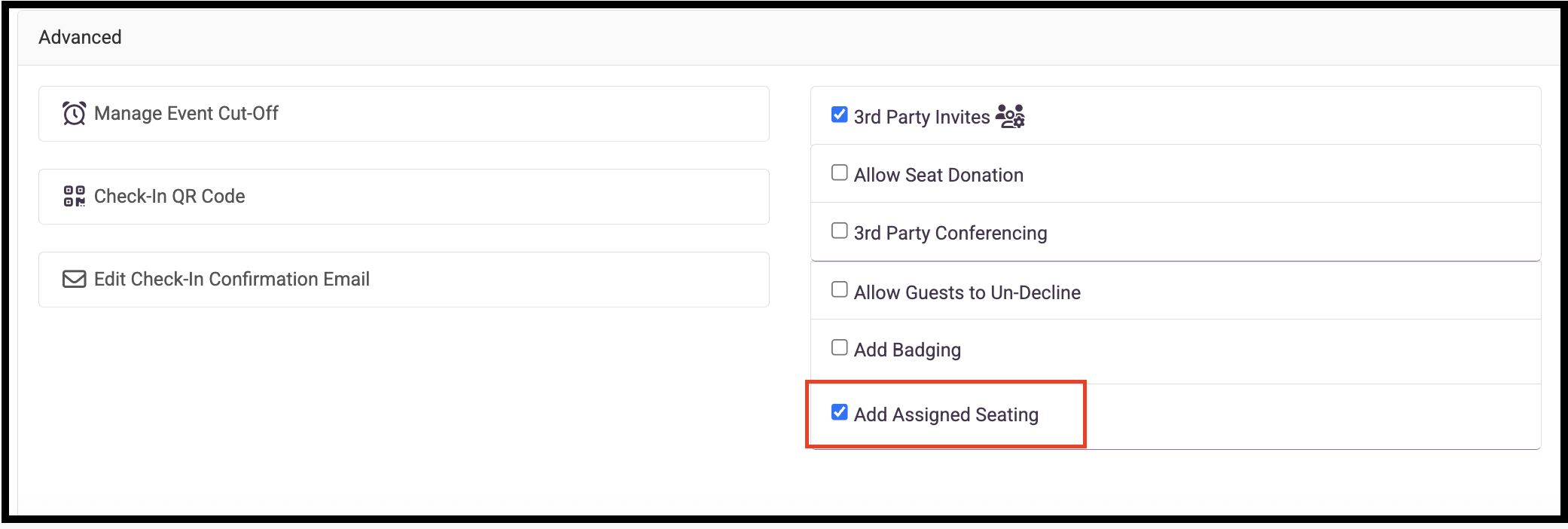Click the '3rd Party Conferencing' label text

(950, 233)
